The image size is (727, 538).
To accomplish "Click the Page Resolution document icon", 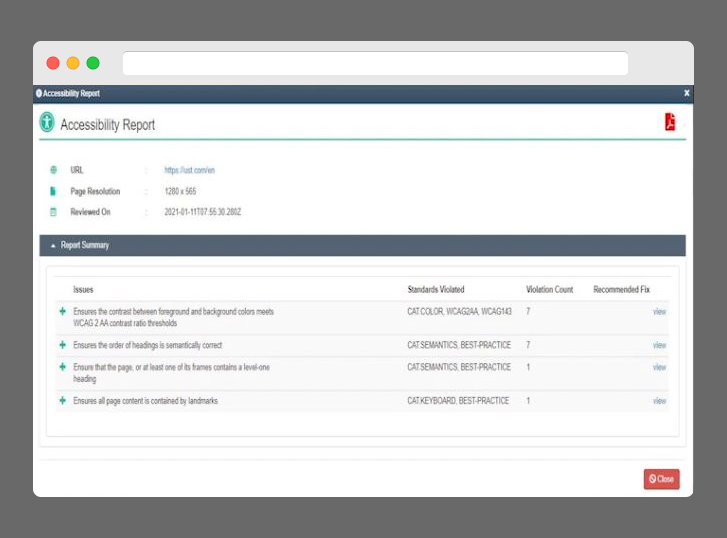I will pyautogui.click(x=54, y=191).
